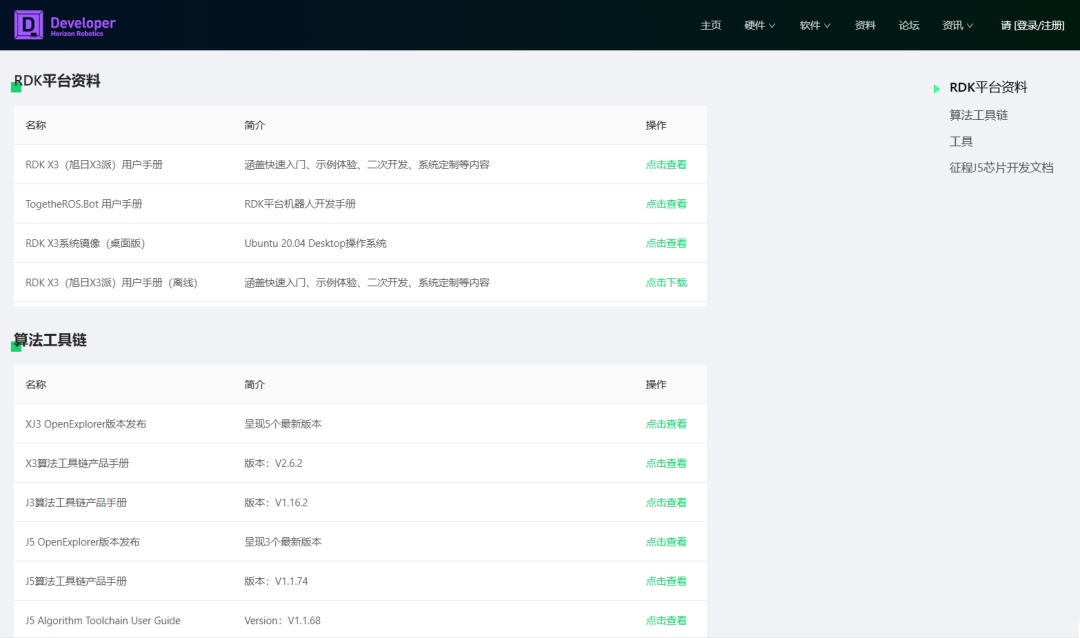Jump to RDK平台资料 in sidebar
The image size is (1080, 638).
pos(988,88)
